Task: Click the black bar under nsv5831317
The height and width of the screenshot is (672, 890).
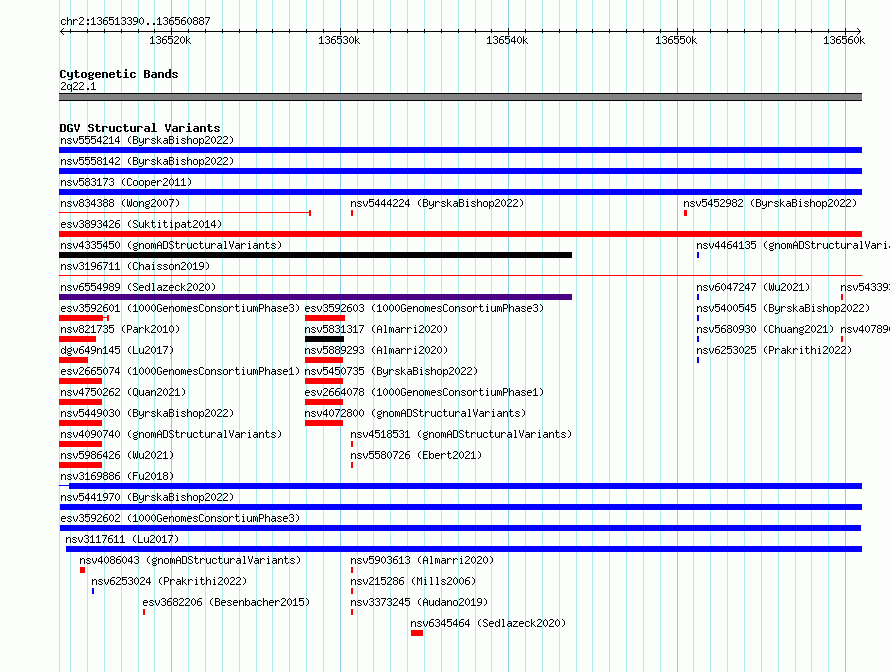Action: pyautogui.click(x=324, y=339)
